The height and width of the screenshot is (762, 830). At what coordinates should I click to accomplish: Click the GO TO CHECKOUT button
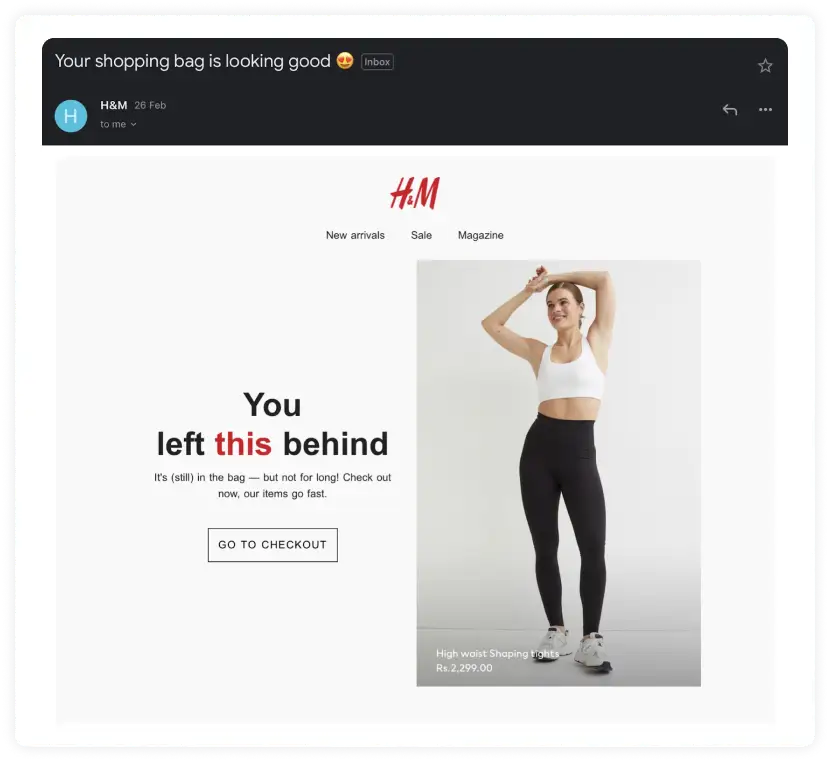(273, 545)
